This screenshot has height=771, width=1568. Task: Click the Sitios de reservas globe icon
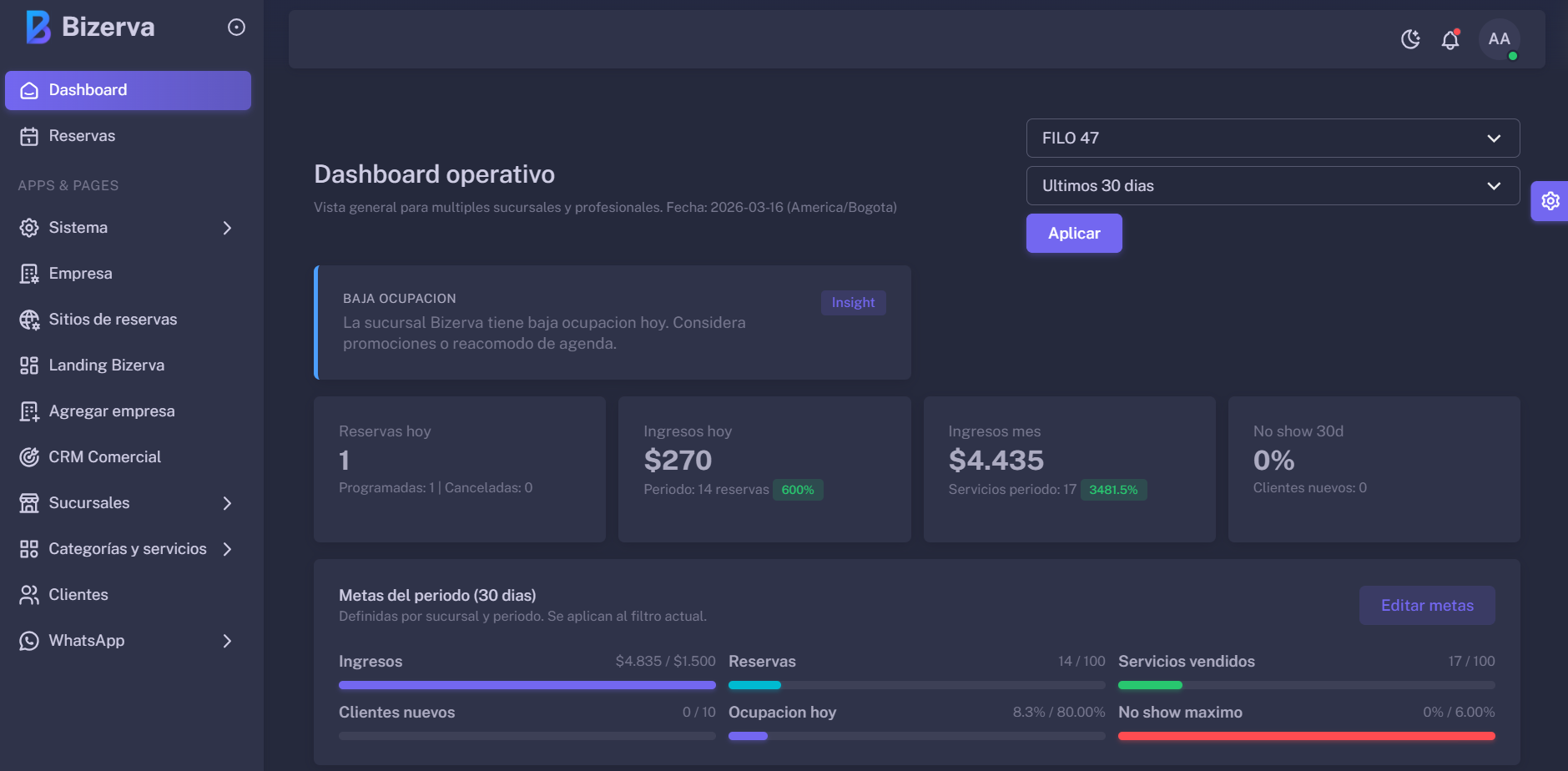(x=29, y=320)
